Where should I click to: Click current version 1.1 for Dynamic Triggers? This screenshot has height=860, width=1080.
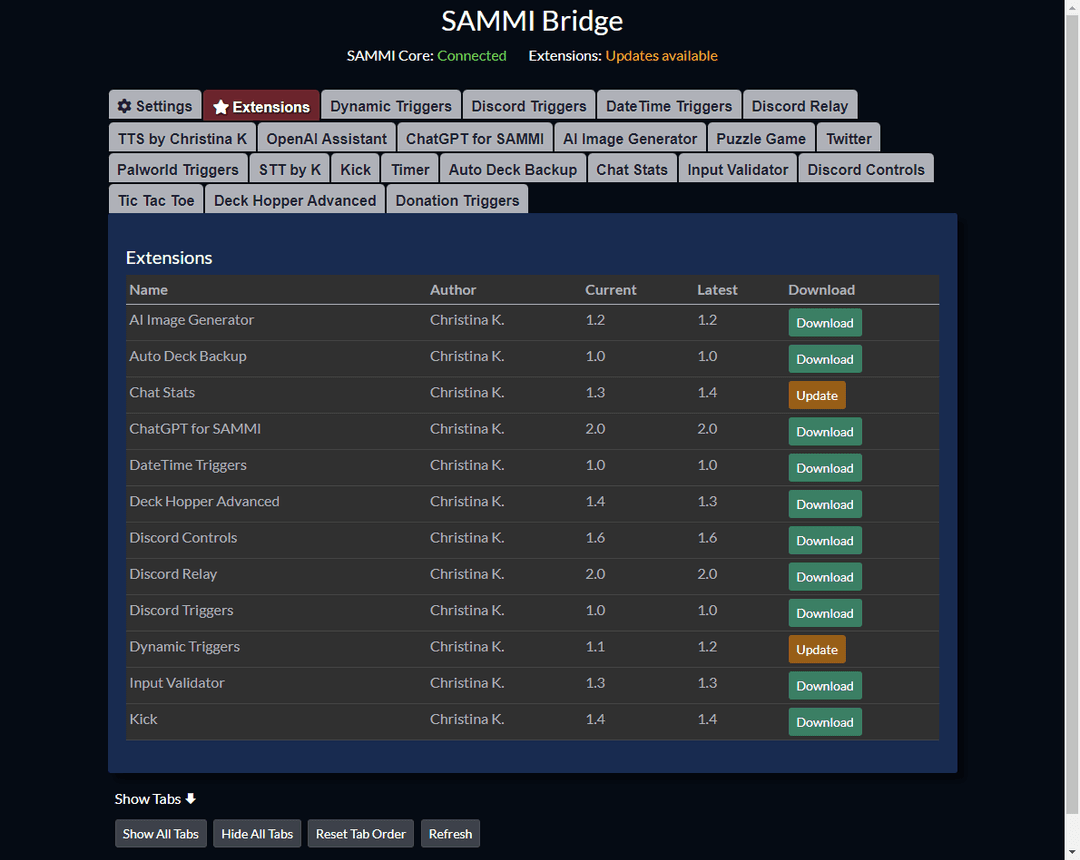pyautogui.click(x=595, y=647)
